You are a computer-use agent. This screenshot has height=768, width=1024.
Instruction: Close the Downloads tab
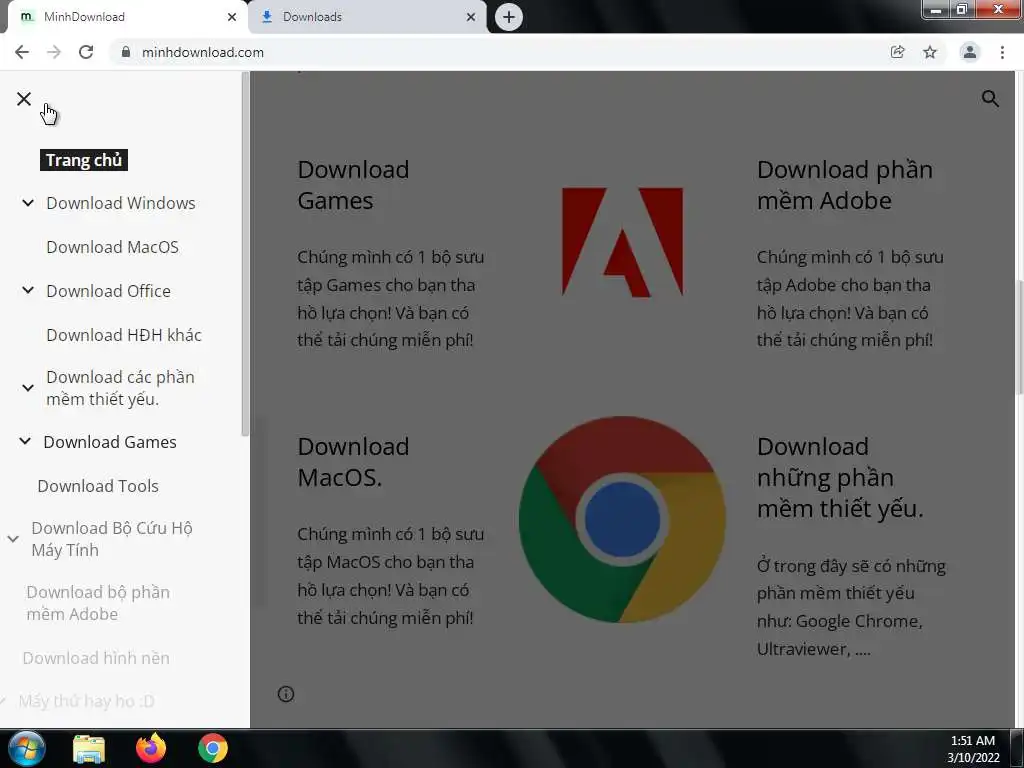(x=471, y=17)
